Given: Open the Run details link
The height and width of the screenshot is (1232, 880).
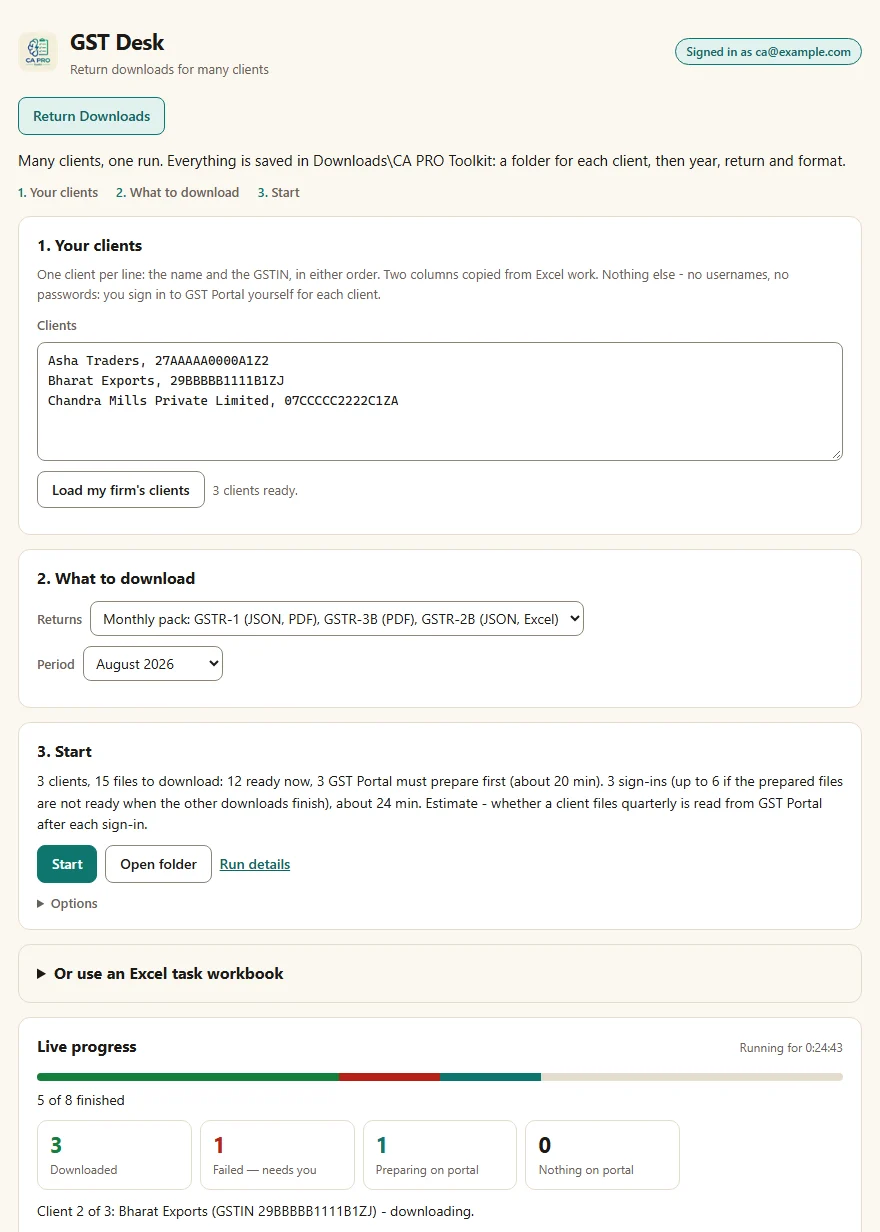Looking at the screenshot, I should pos(255,864).
